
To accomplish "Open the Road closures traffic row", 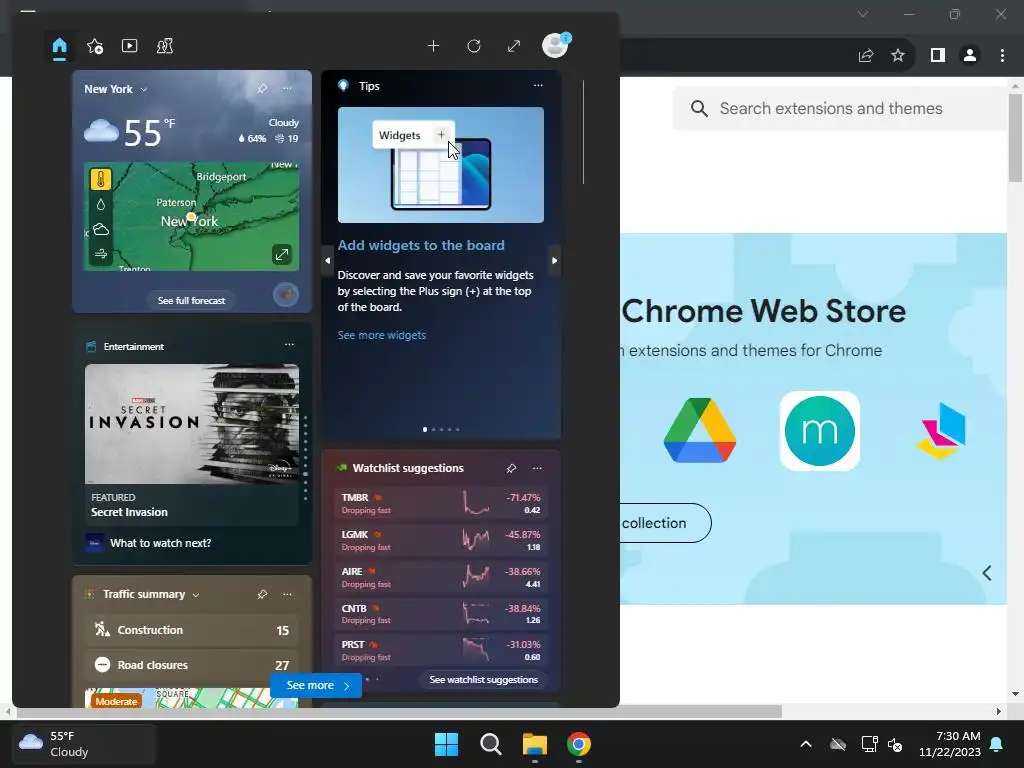I will tap(192, 665).
